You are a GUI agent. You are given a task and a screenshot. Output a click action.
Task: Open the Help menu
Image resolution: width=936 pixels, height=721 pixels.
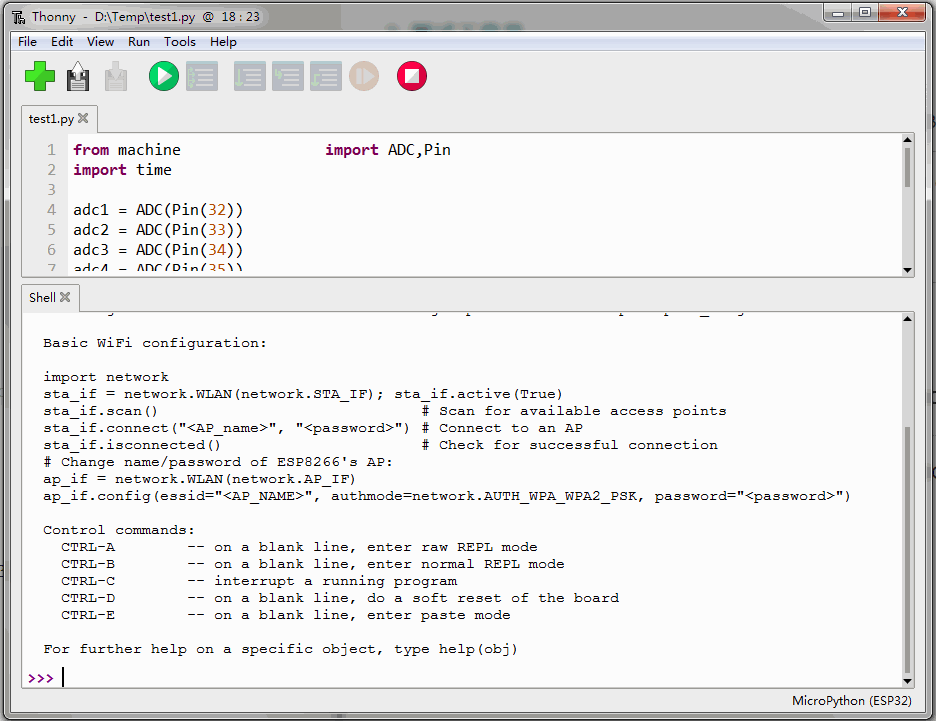pos(223,42)
